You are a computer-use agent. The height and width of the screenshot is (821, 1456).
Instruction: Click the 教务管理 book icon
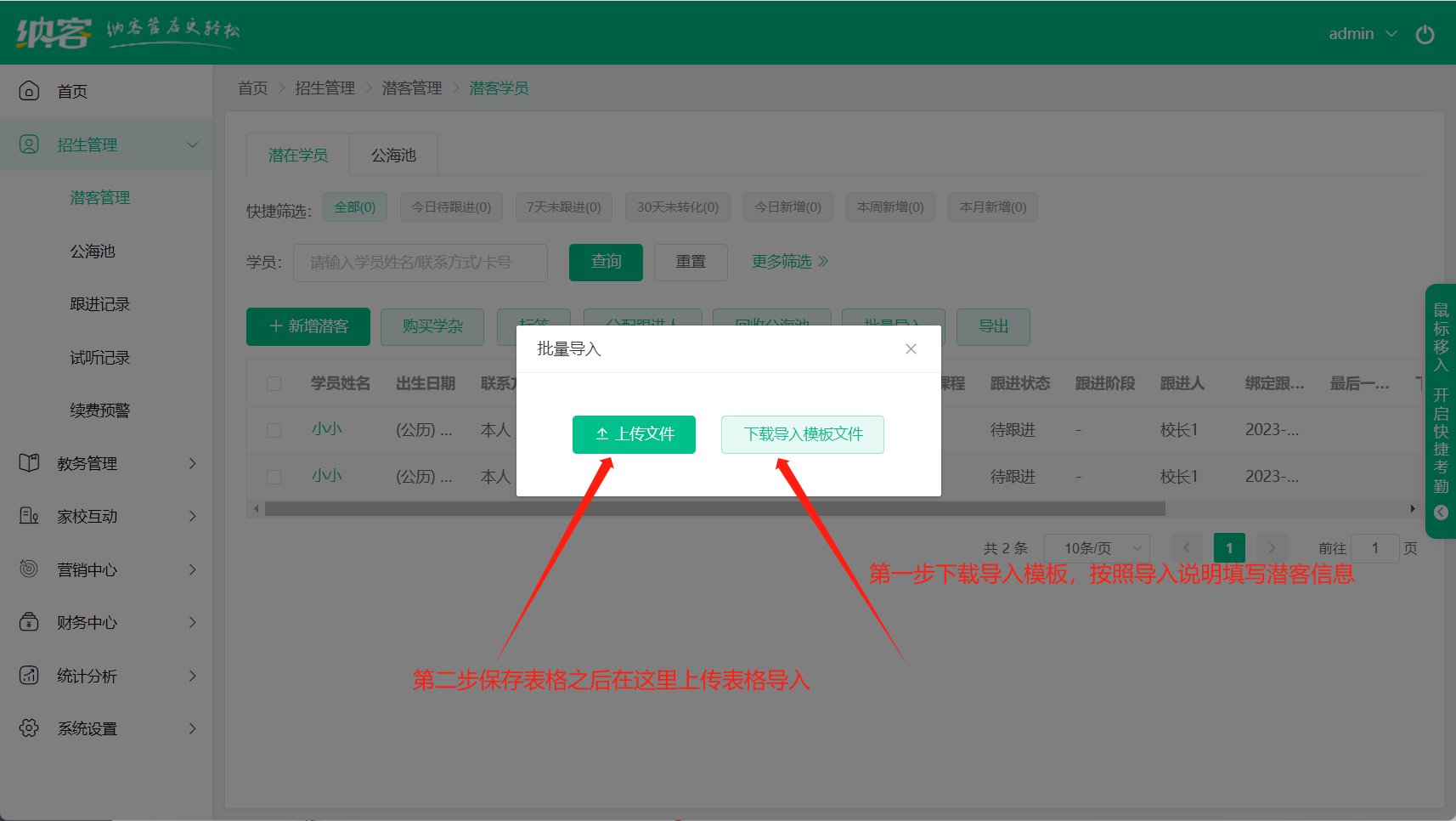pos(29,463)
